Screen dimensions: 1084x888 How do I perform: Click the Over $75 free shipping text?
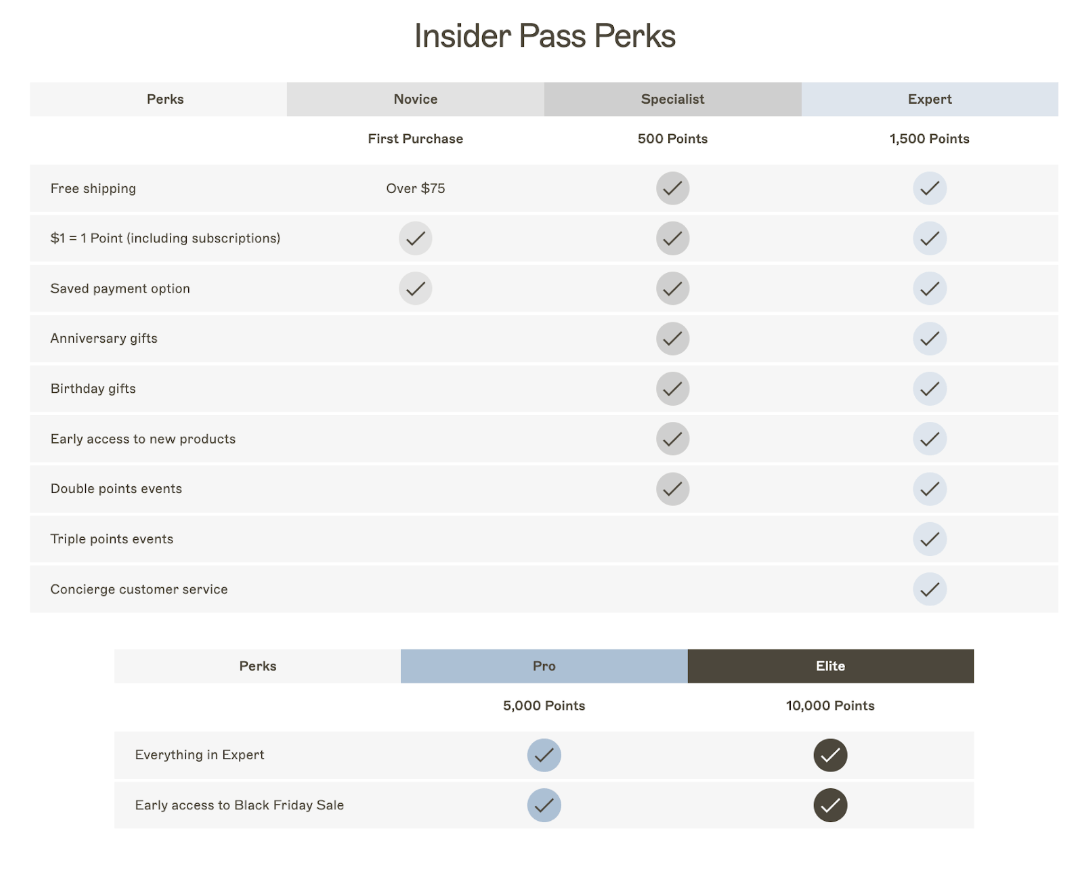[415, 188]
